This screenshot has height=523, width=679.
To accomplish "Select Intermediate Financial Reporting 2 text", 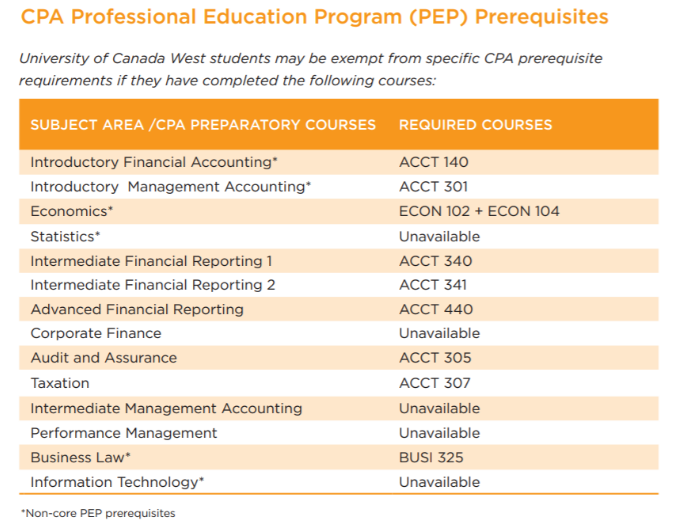I will (x=153, y=285).
